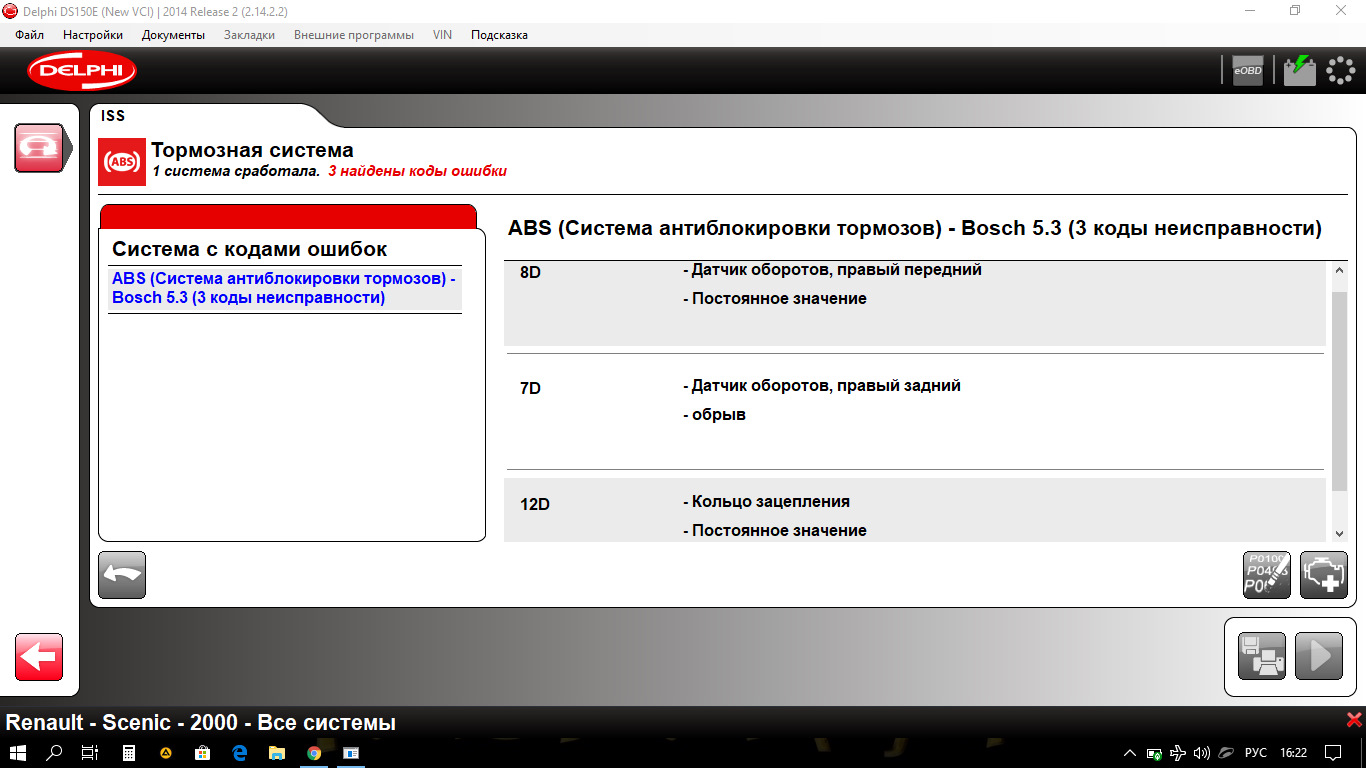This screenshot has width=1366, height=768.
Task: Click the red ABS system icon
Action: (x=122, y=162)
